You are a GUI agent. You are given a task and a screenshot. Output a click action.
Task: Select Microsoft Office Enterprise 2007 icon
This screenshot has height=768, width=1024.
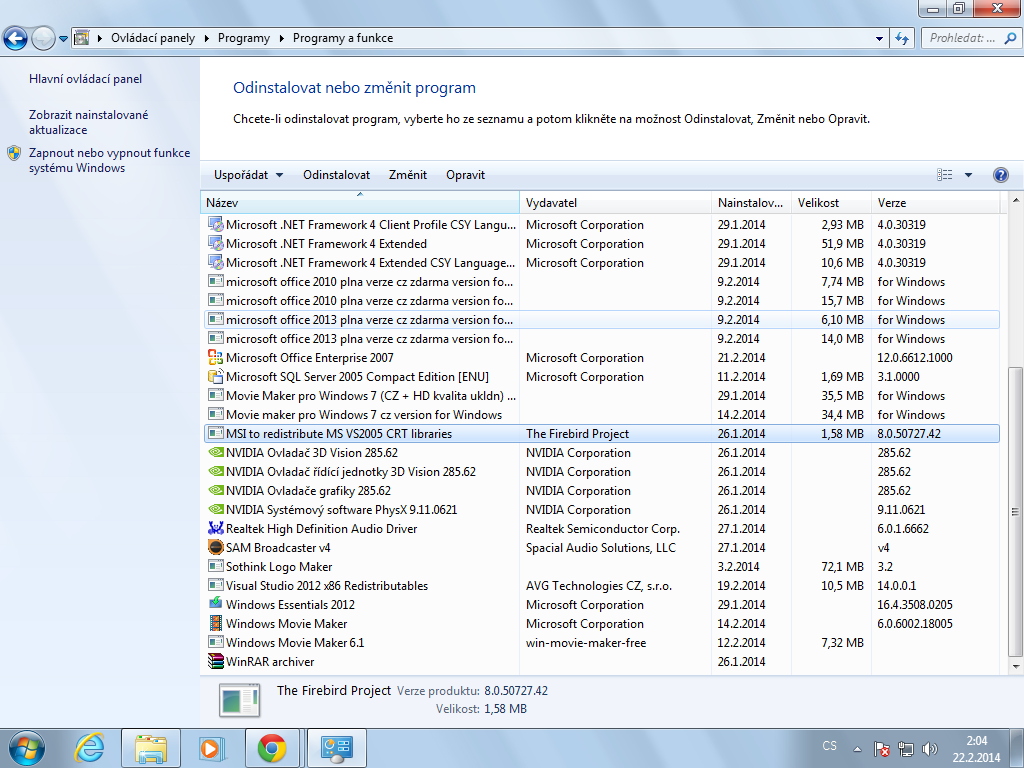point(216,357)
